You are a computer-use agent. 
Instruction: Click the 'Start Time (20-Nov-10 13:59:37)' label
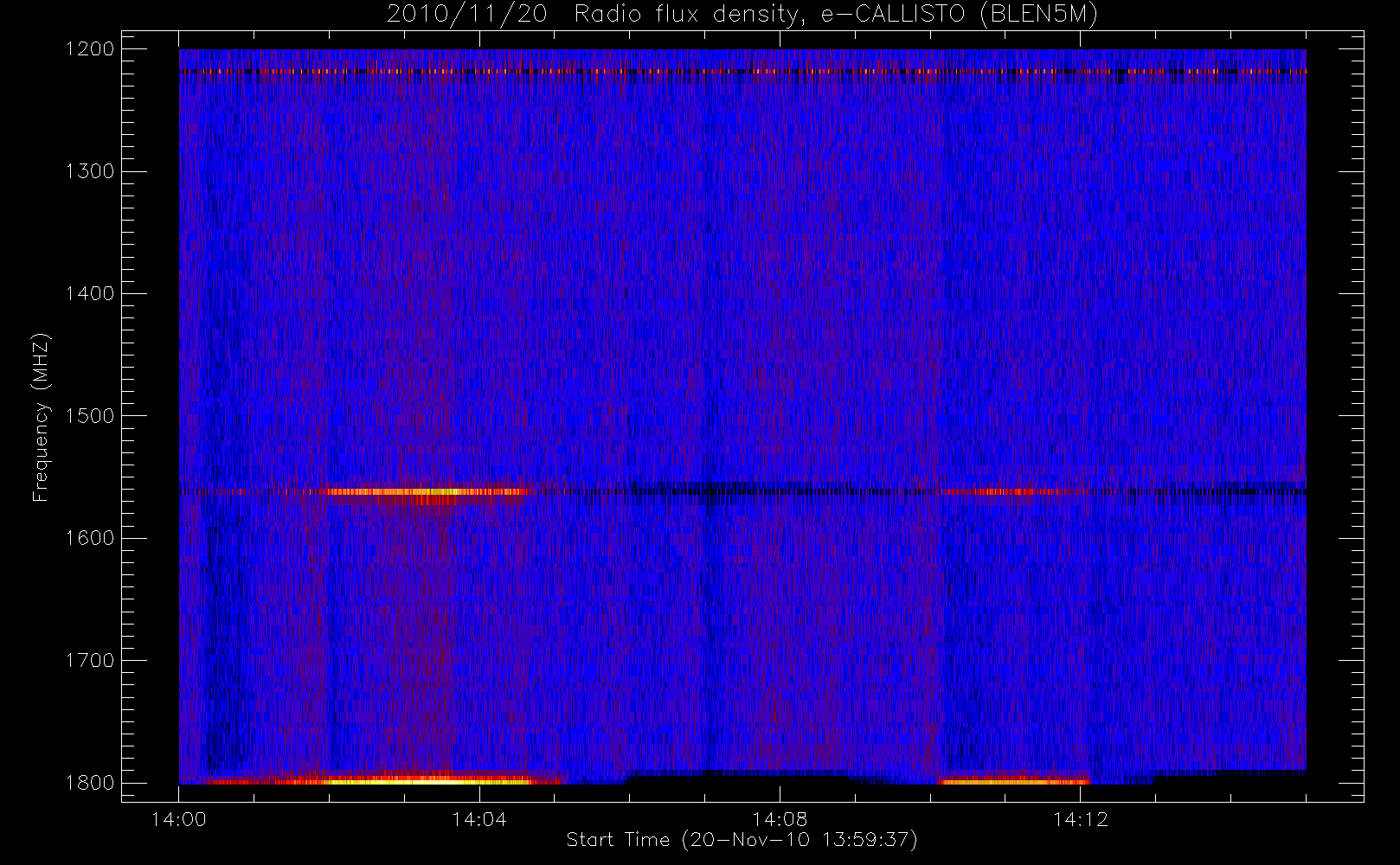coord(742,840)
